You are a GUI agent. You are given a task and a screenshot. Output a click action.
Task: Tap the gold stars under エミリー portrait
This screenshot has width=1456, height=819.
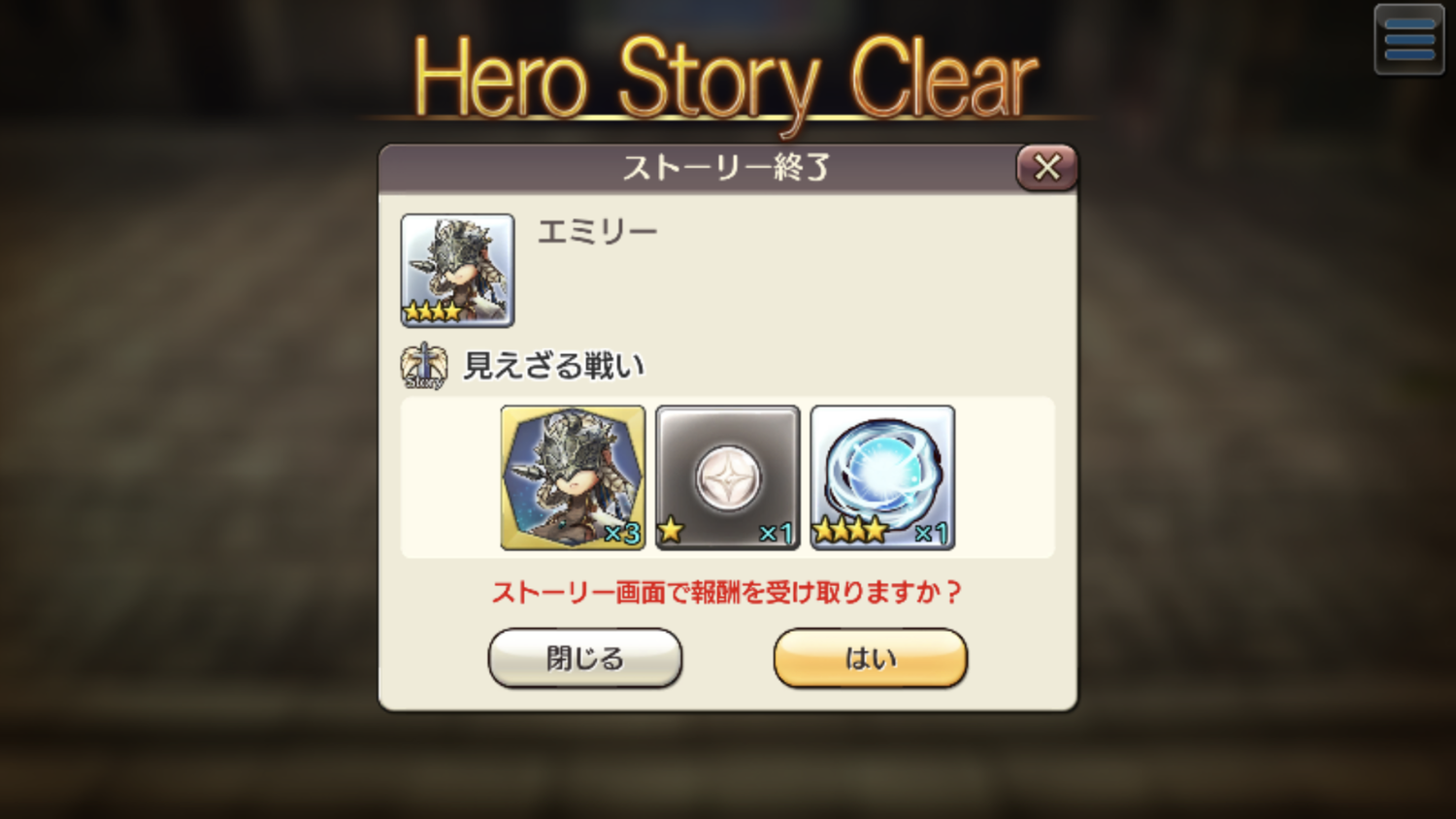(433, 311)
